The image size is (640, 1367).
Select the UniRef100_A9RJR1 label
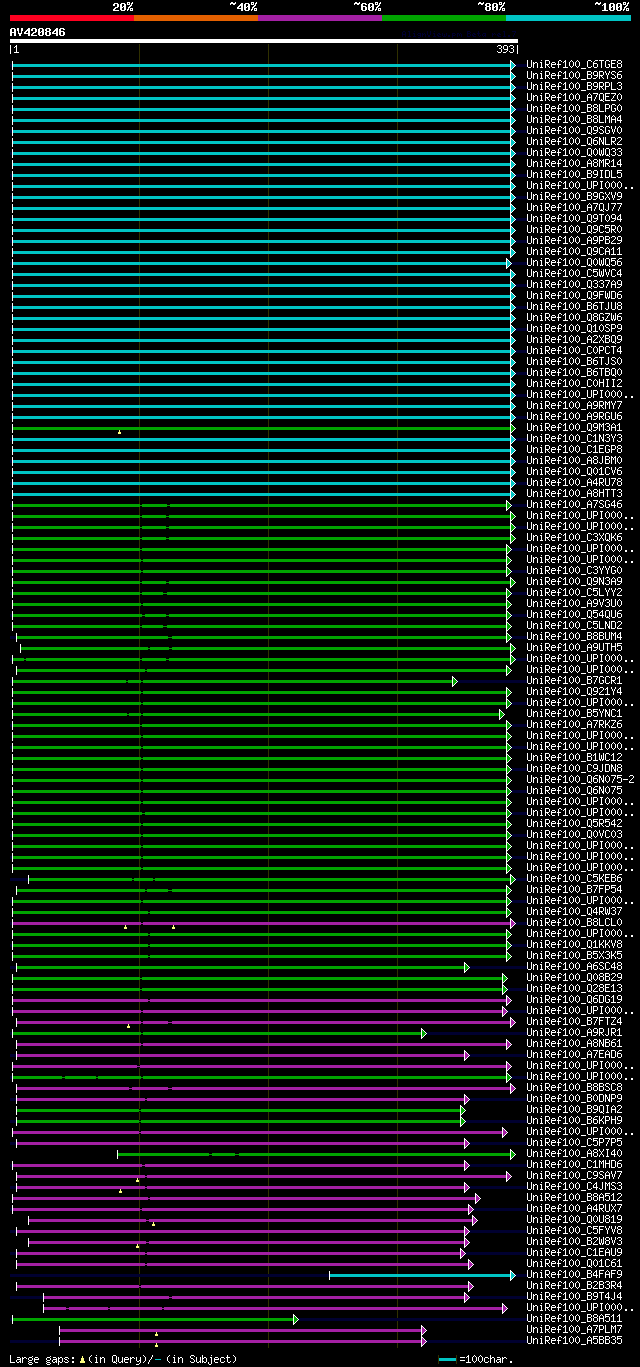(x=574, y=1032)
